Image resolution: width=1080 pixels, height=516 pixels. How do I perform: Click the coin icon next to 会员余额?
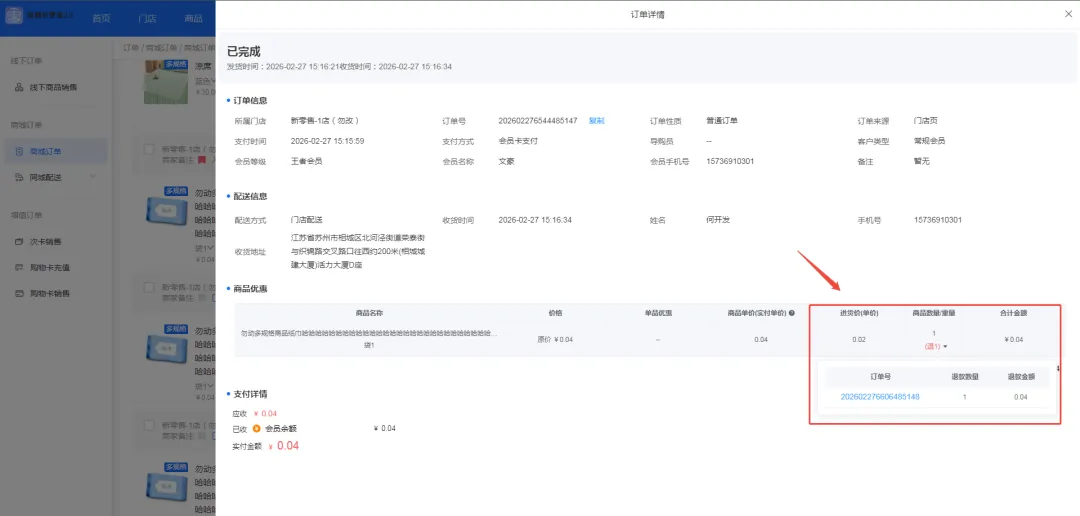[257, 429]
